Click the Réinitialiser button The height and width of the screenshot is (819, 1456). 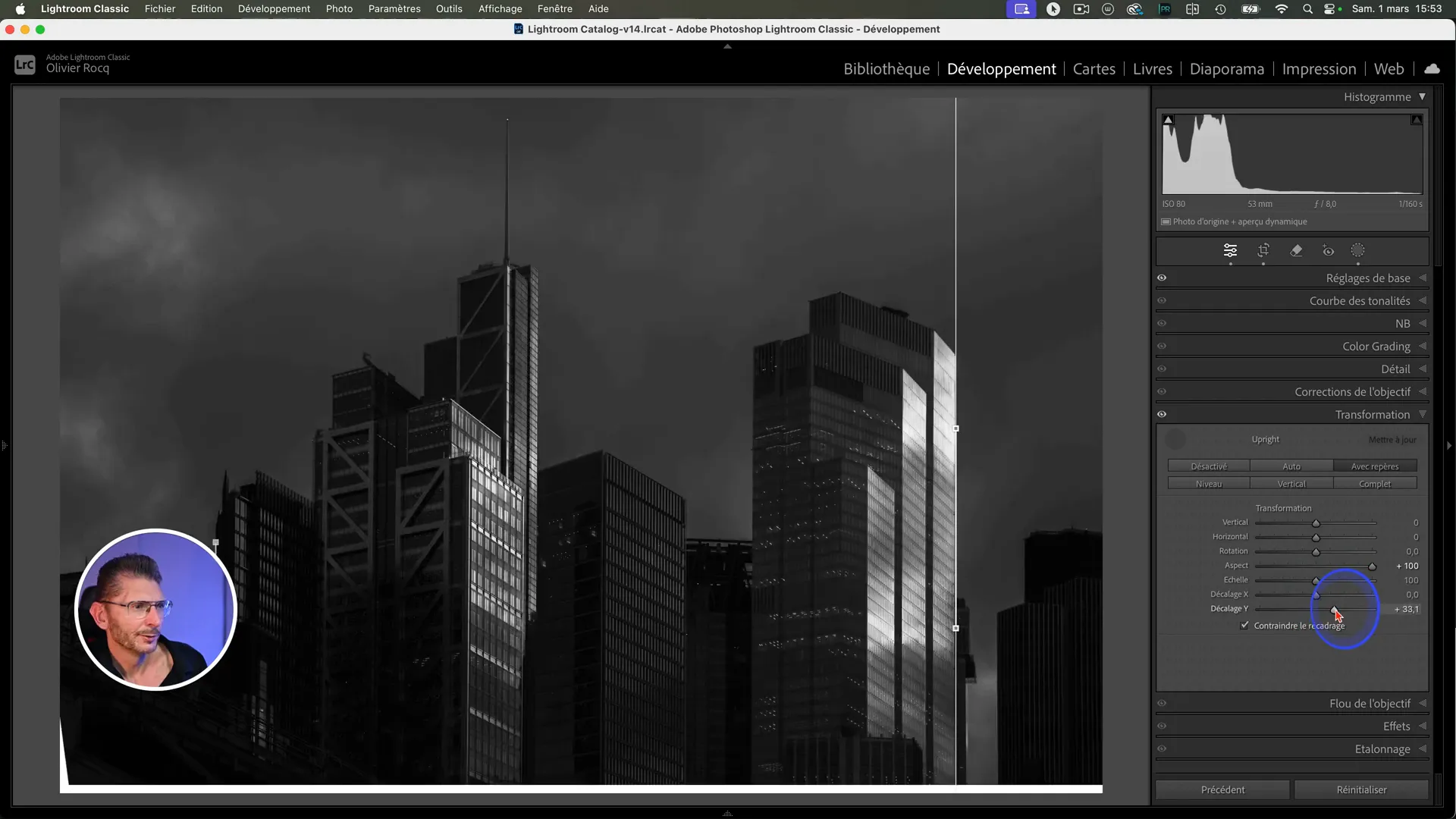[1361, 790]
